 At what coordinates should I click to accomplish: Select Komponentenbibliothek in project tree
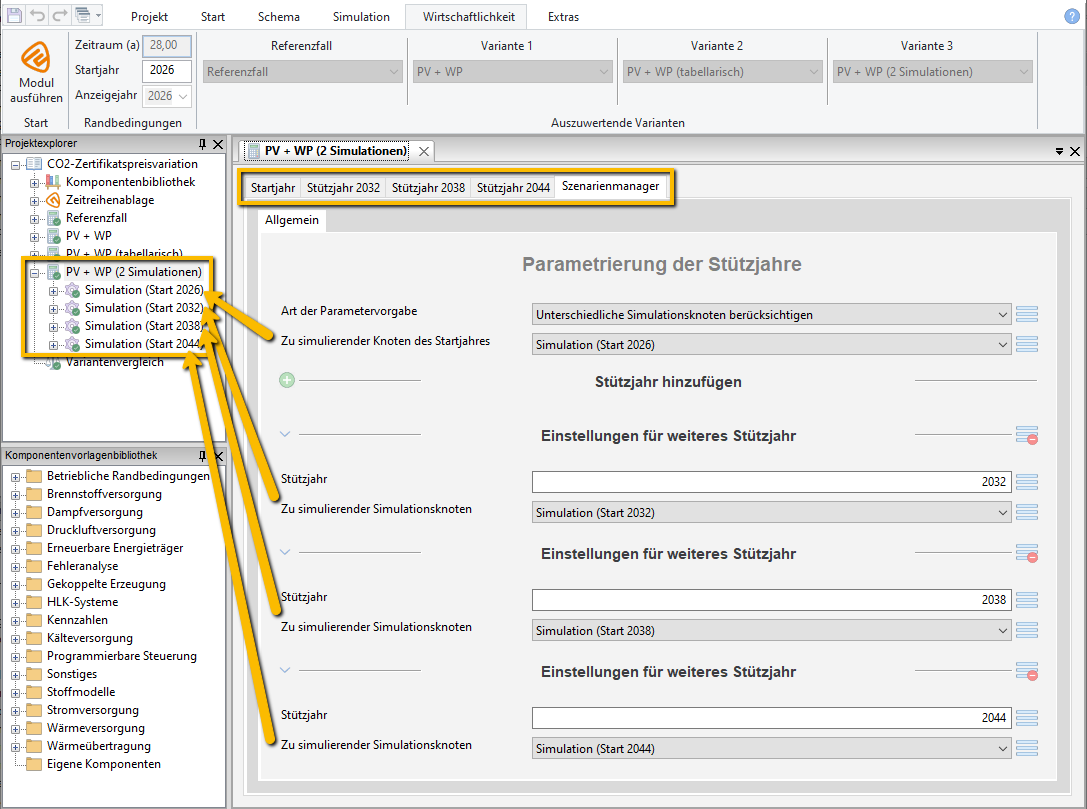pyautogui.click(x=130, y=182)
